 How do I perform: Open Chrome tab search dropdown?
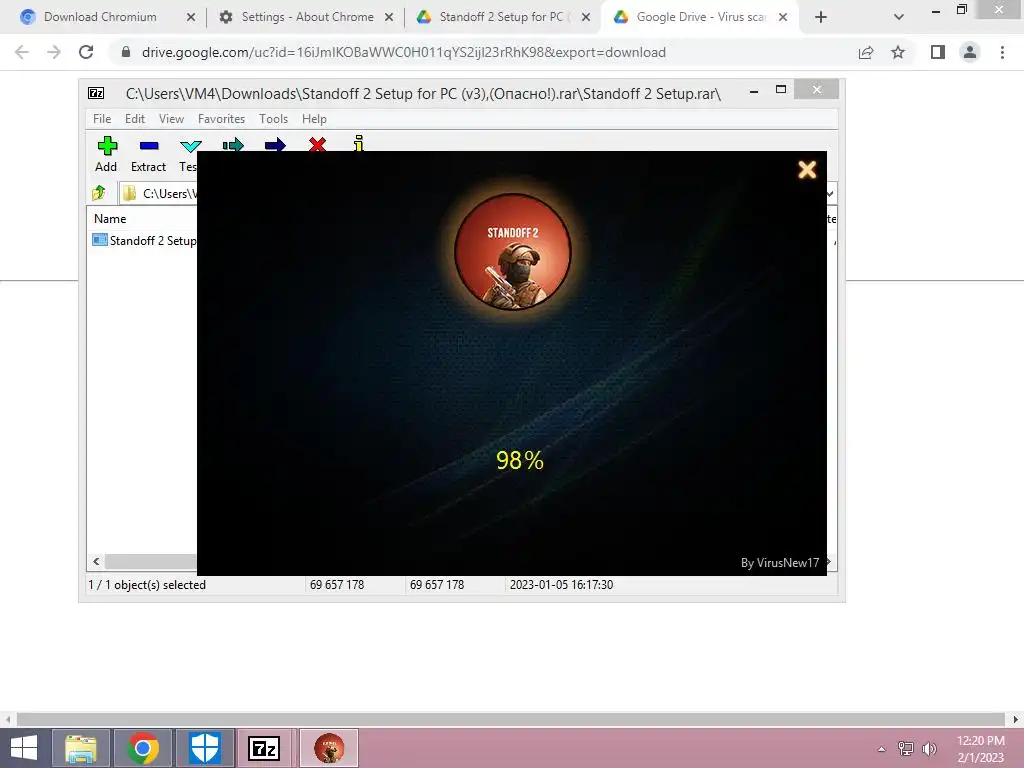point(899,18)
